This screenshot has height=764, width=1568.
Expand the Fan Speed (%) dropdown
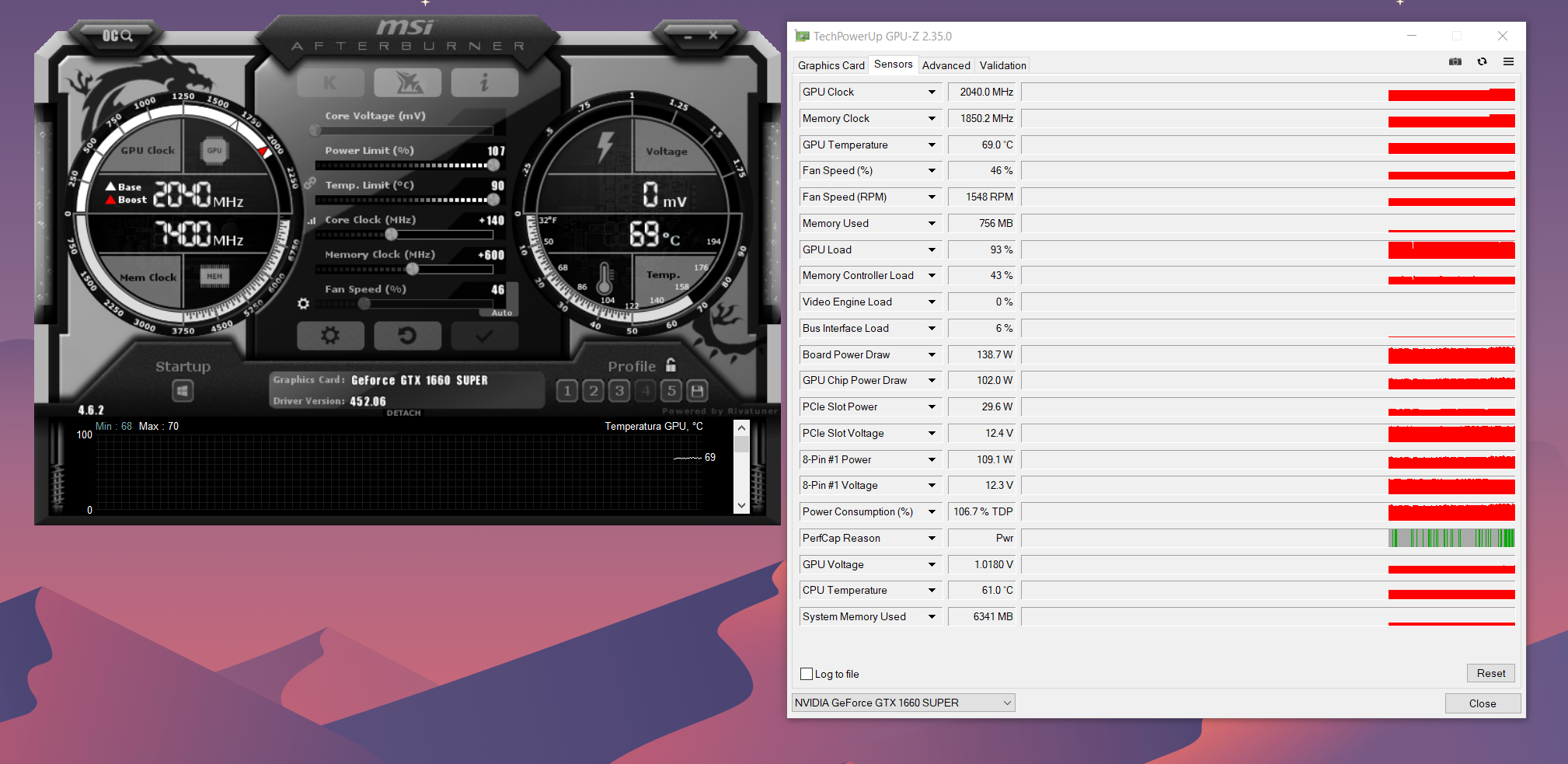point(932,171)
